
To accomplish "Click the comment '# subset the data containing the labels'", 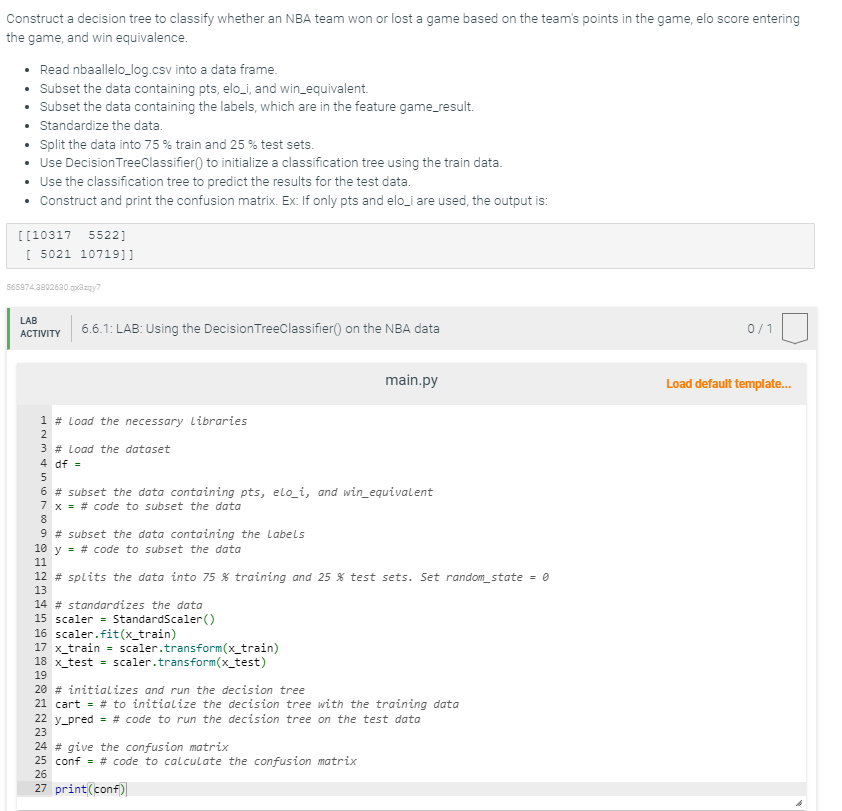I will (x=180, y=534).
